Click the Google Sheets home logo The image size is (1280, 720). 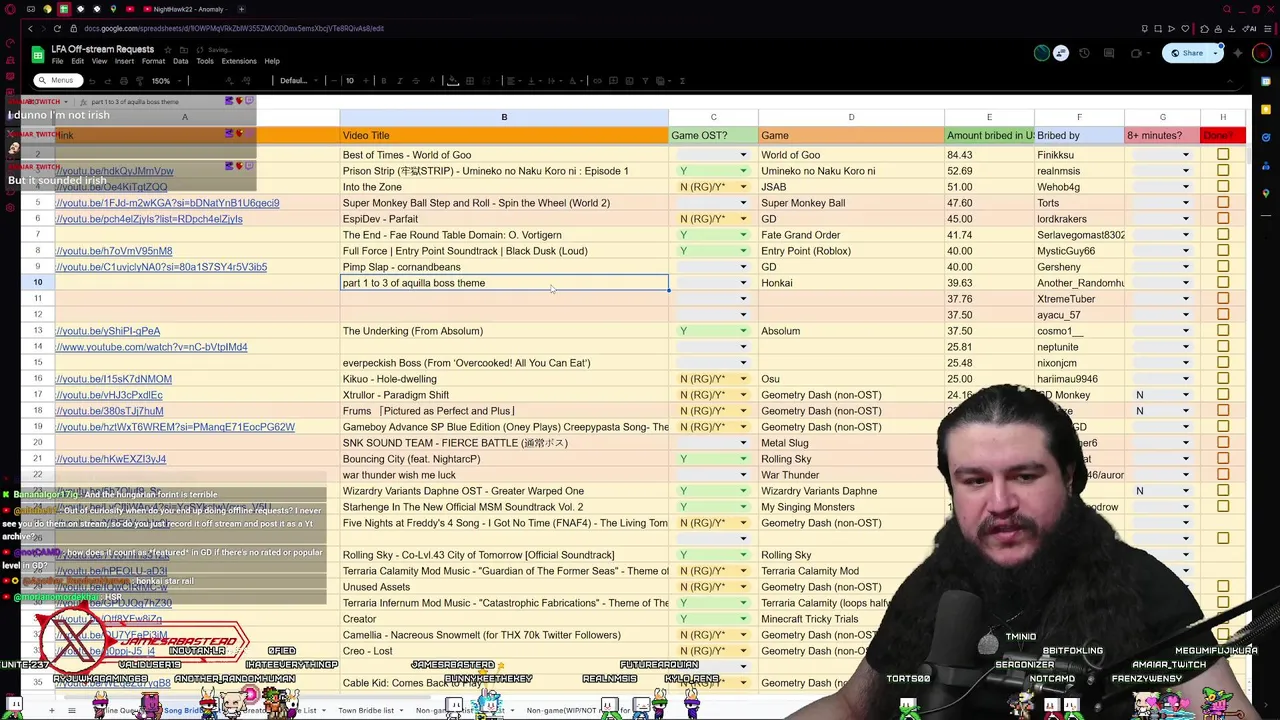point(38,54)
